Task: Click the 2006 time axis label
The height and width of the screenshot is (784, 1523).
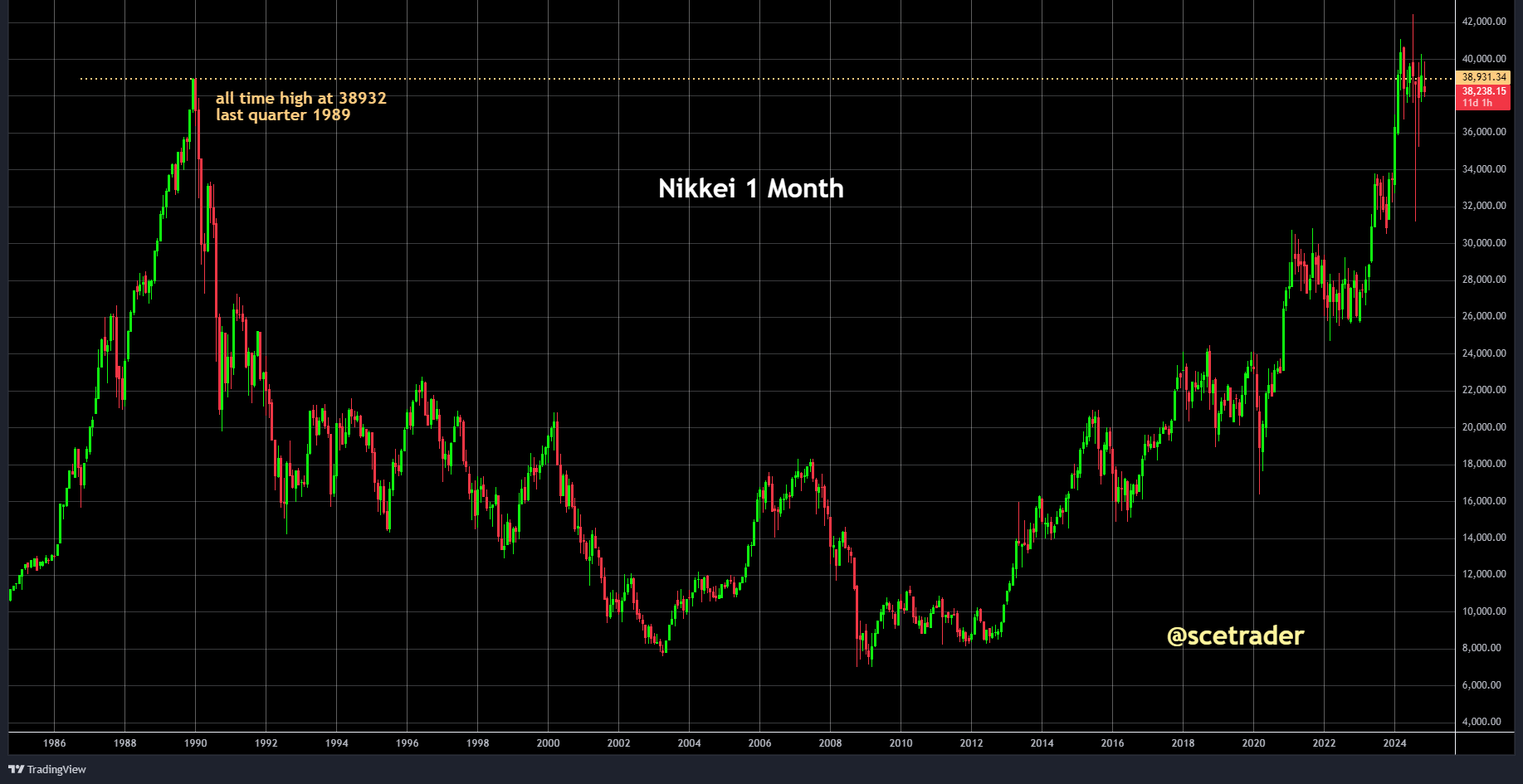Action: pos(760,743)
